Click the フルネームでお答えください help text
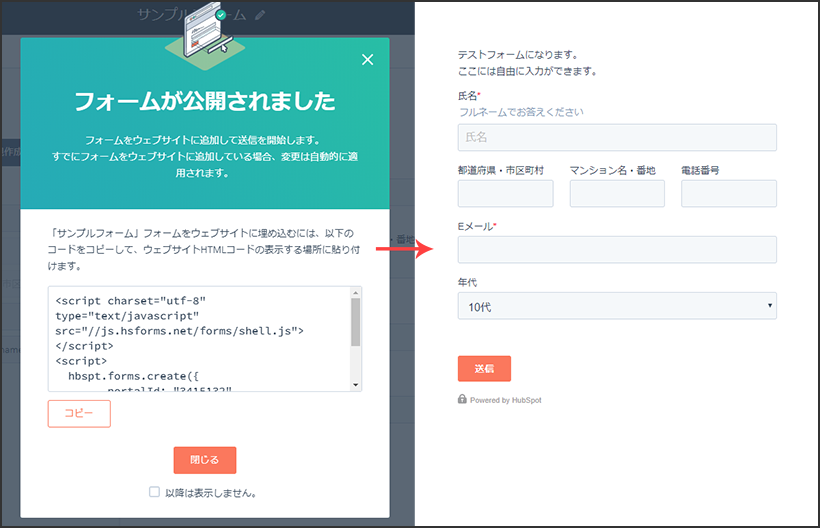Screen dimensions: 820x528 [x=521, y=112]
